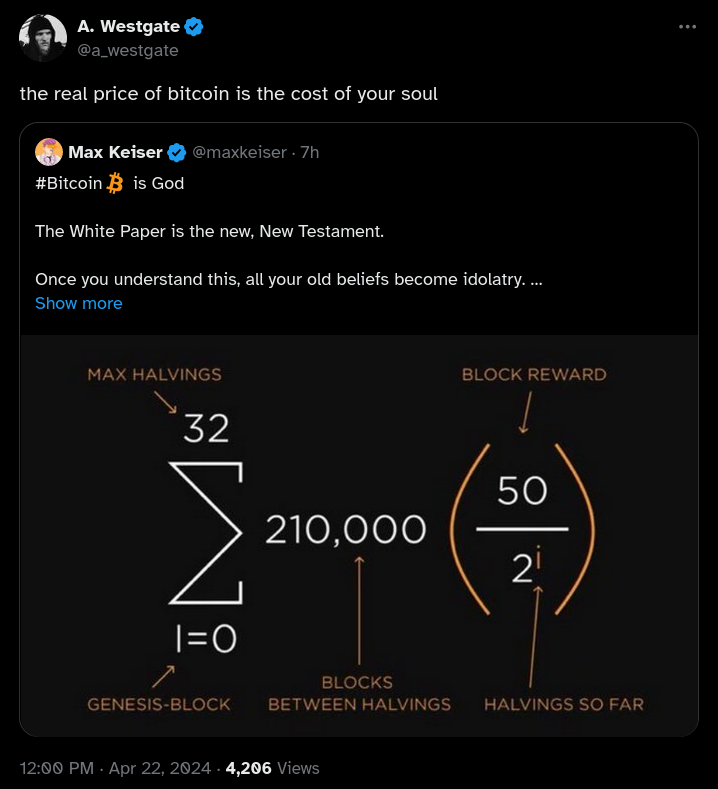718x789 pixels.
Task: Click the 12:00 PM post time
Action: (x=57, y=768)
